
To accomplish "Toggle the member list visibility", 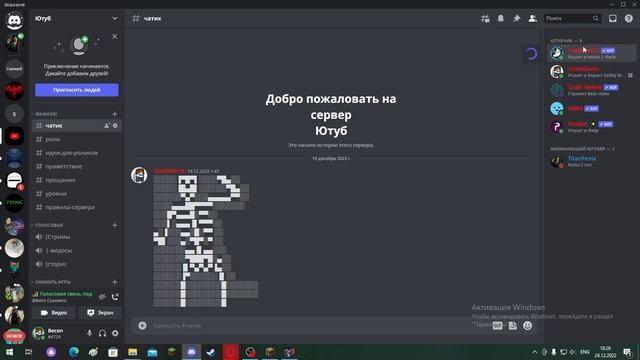I will pos(533,18).
